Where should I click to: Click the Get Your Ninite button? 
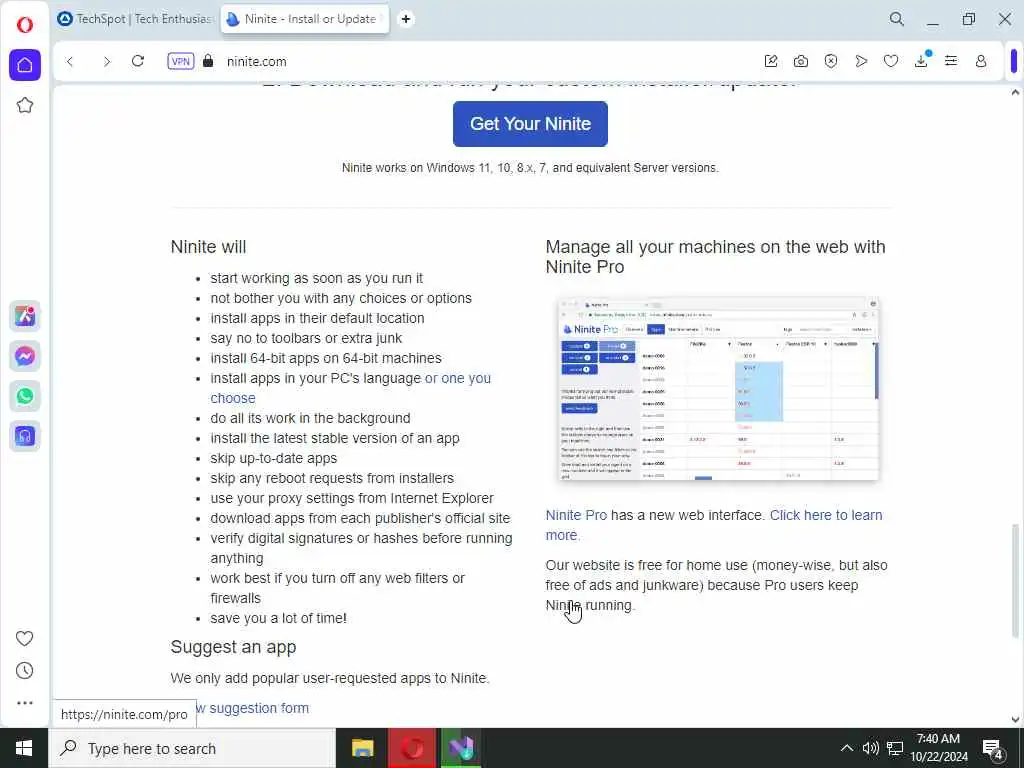(x=530, y=123)
